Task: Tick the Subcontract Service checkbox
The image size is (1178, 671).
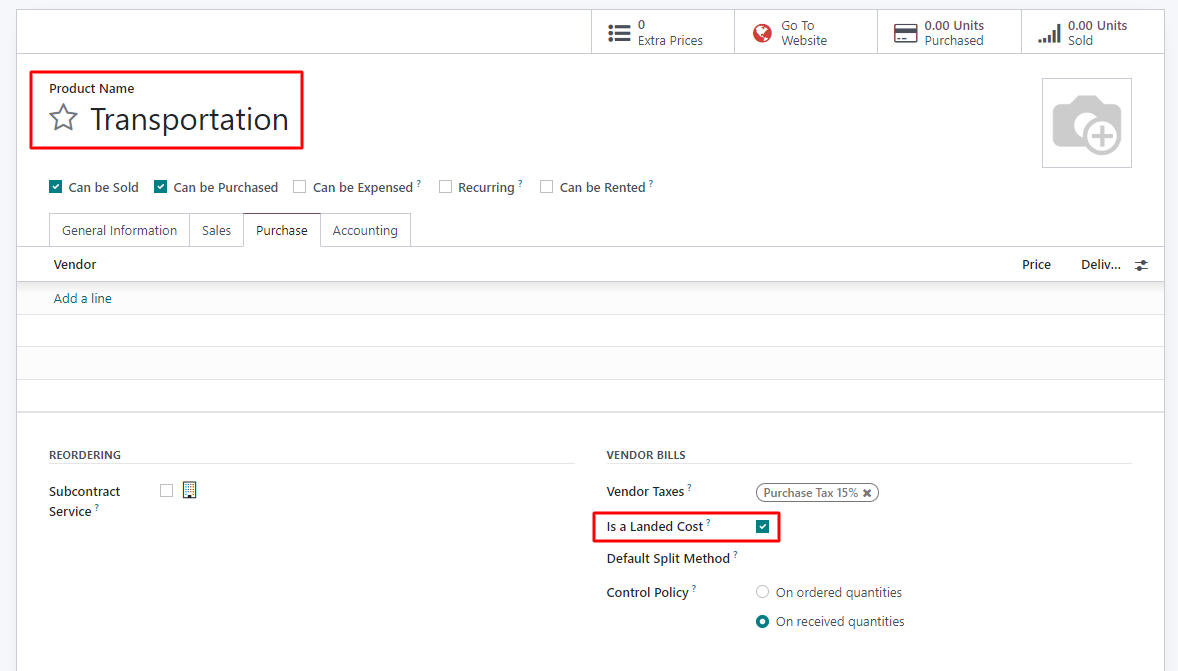Action: pos(167,491)
